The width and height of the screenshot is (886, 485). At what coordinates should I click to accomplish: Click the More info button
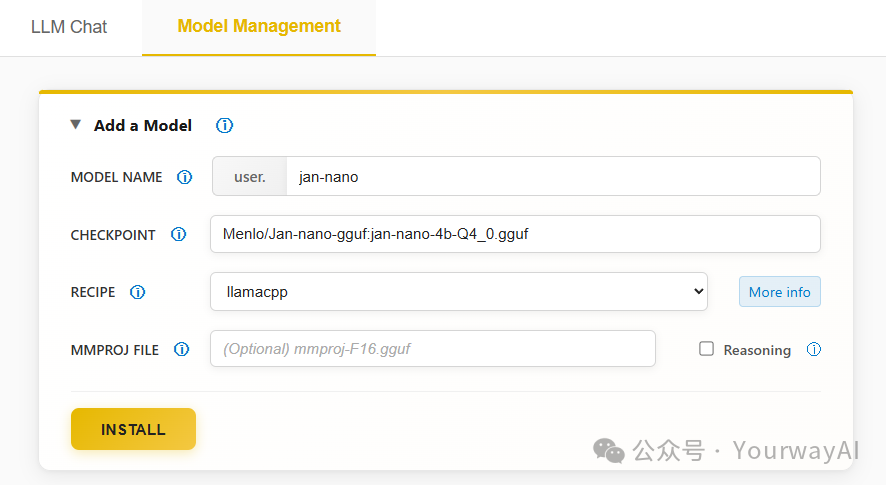pyautogui.click(x=780, y=292)
